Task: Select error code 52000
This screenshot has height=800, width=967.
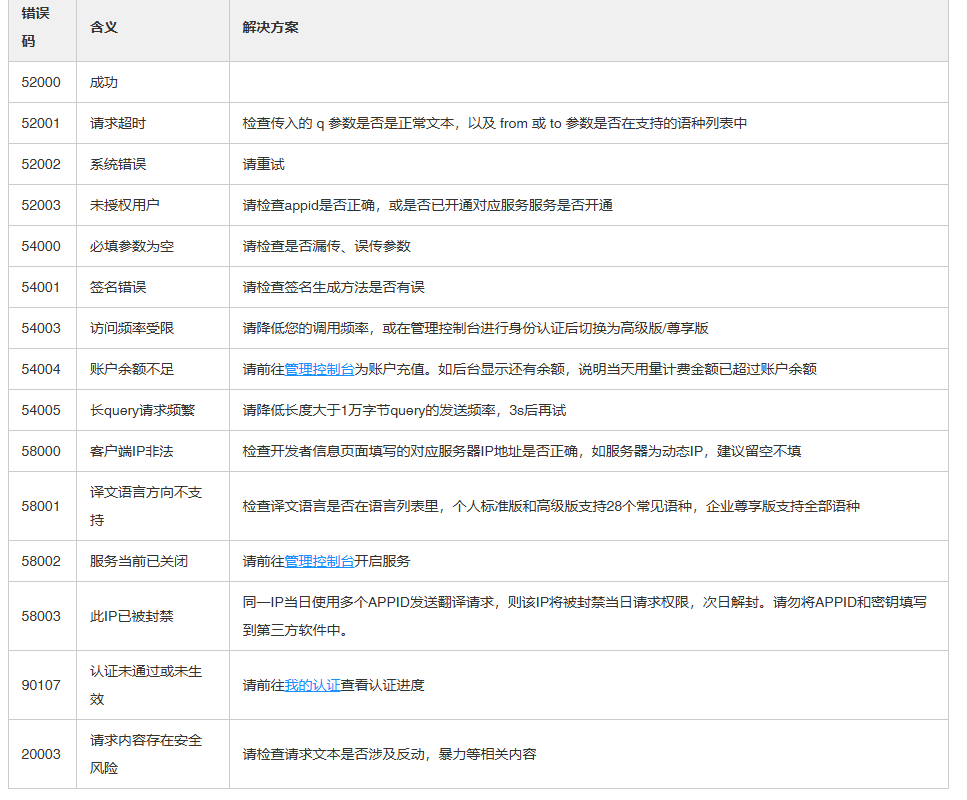Action: (41, 82)
